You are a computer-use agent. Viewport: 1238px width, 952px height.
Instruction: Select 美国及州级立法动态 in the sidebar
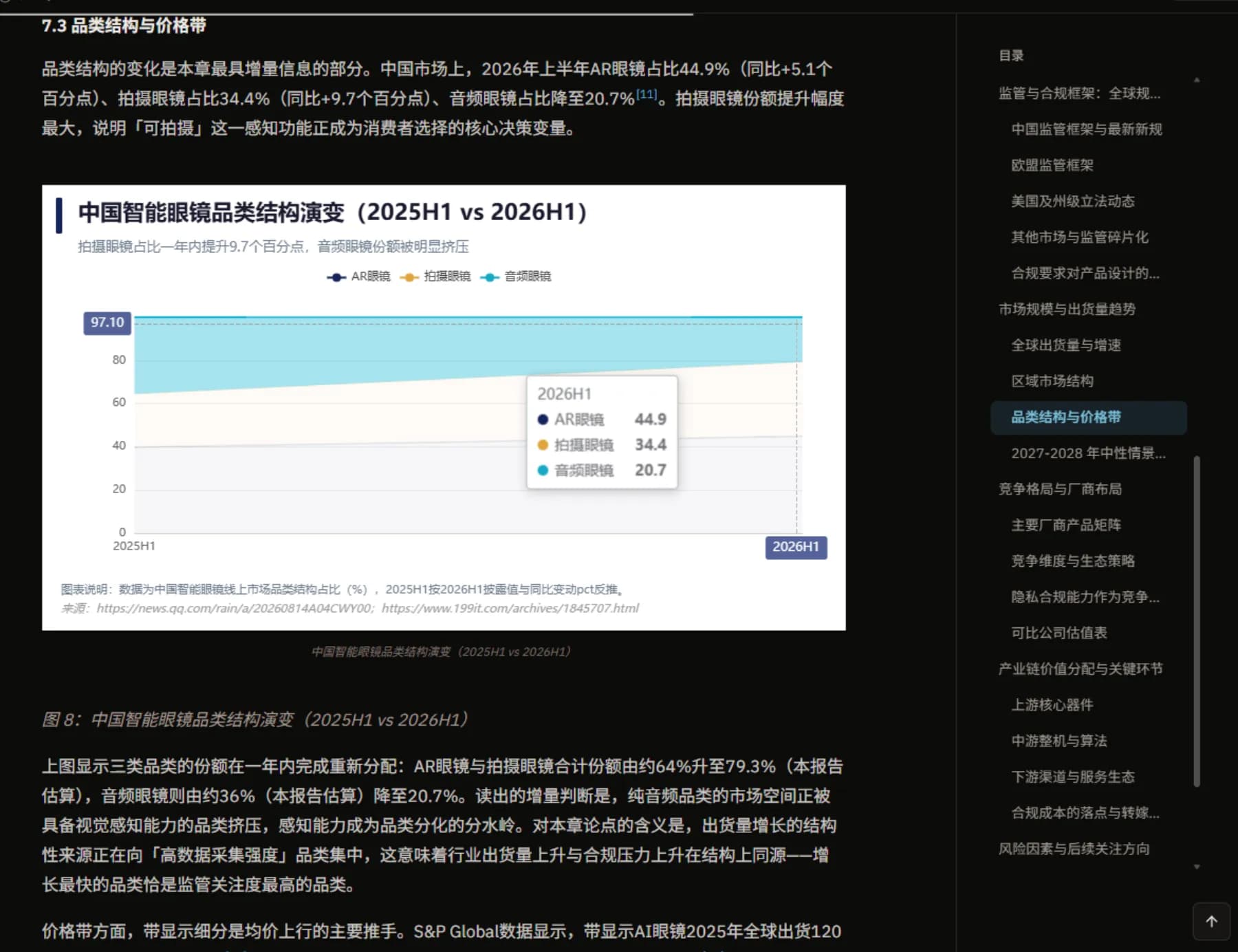1073,202
